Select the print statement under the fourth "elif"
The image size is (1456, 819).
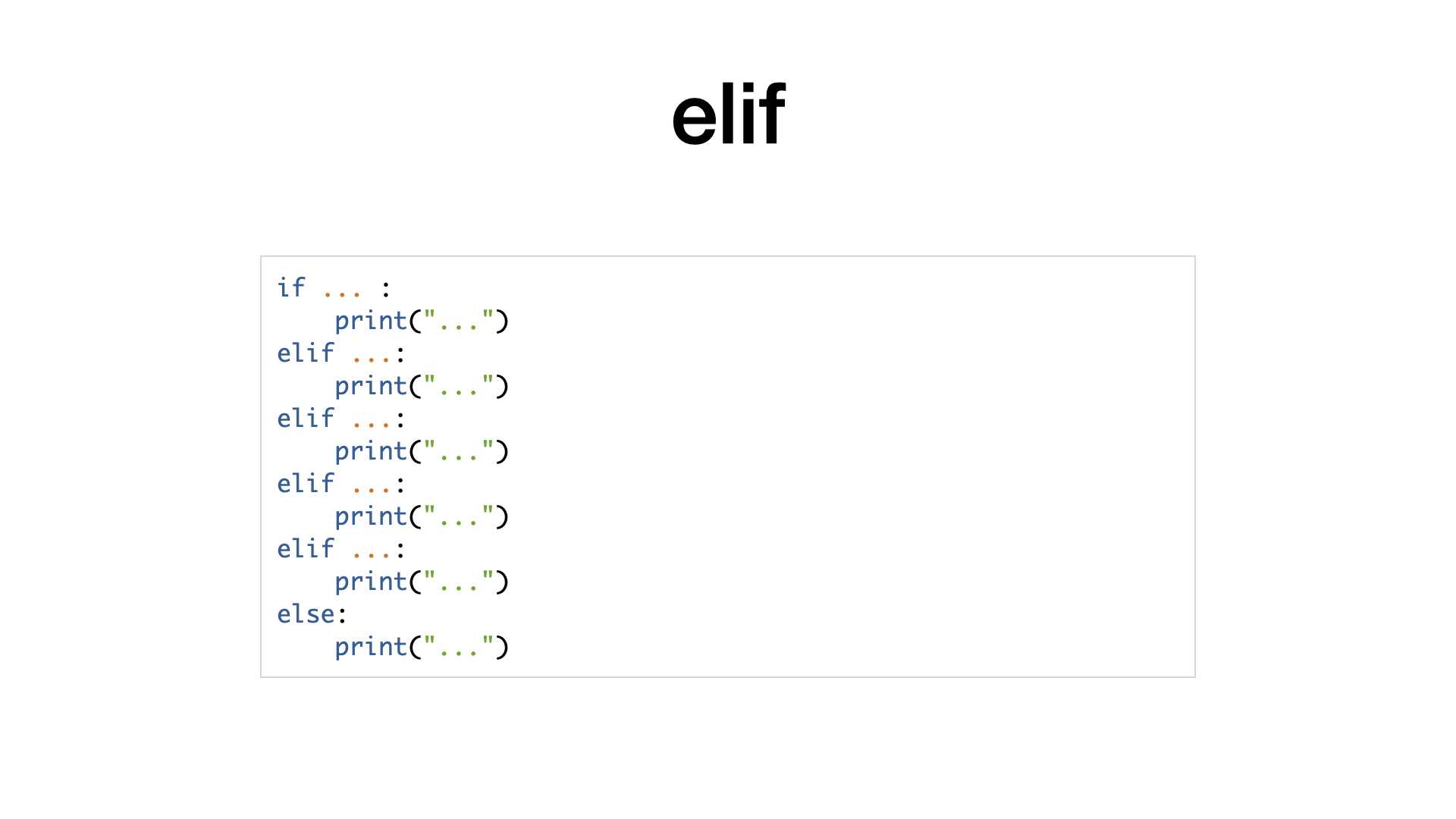(x=422, y=582)
